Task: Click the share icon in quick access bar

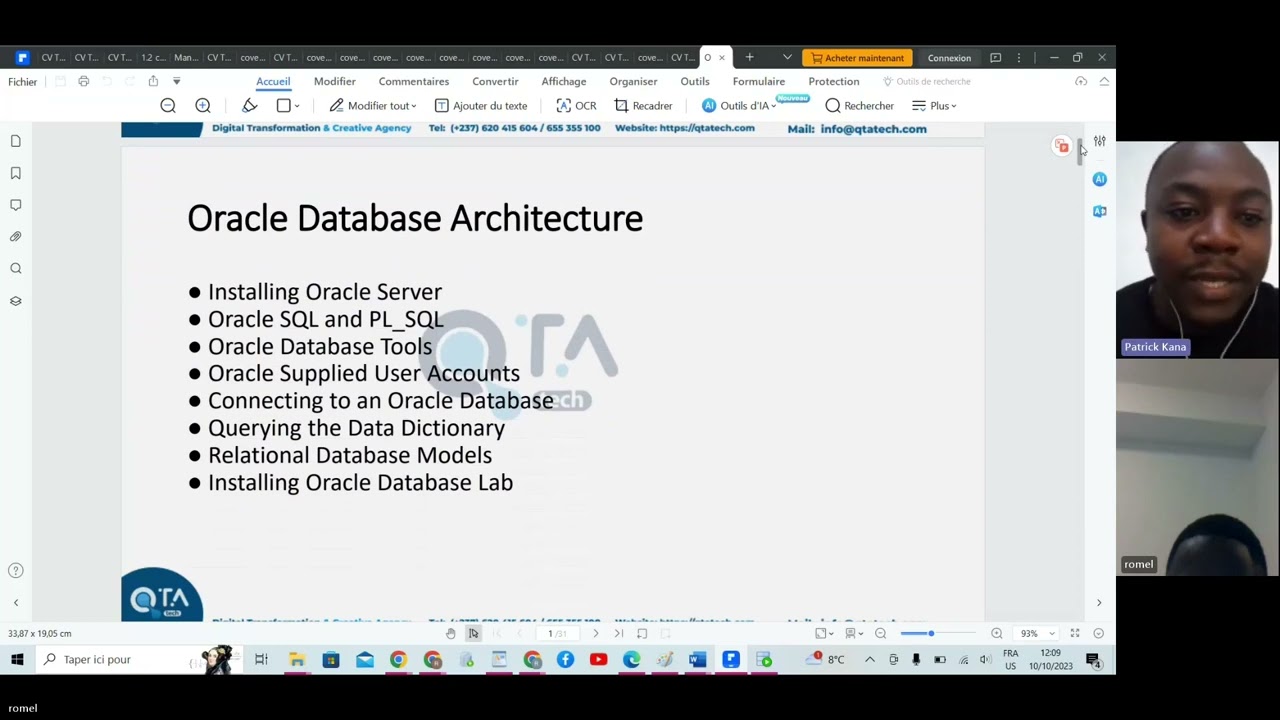Action: pos(153,81)
